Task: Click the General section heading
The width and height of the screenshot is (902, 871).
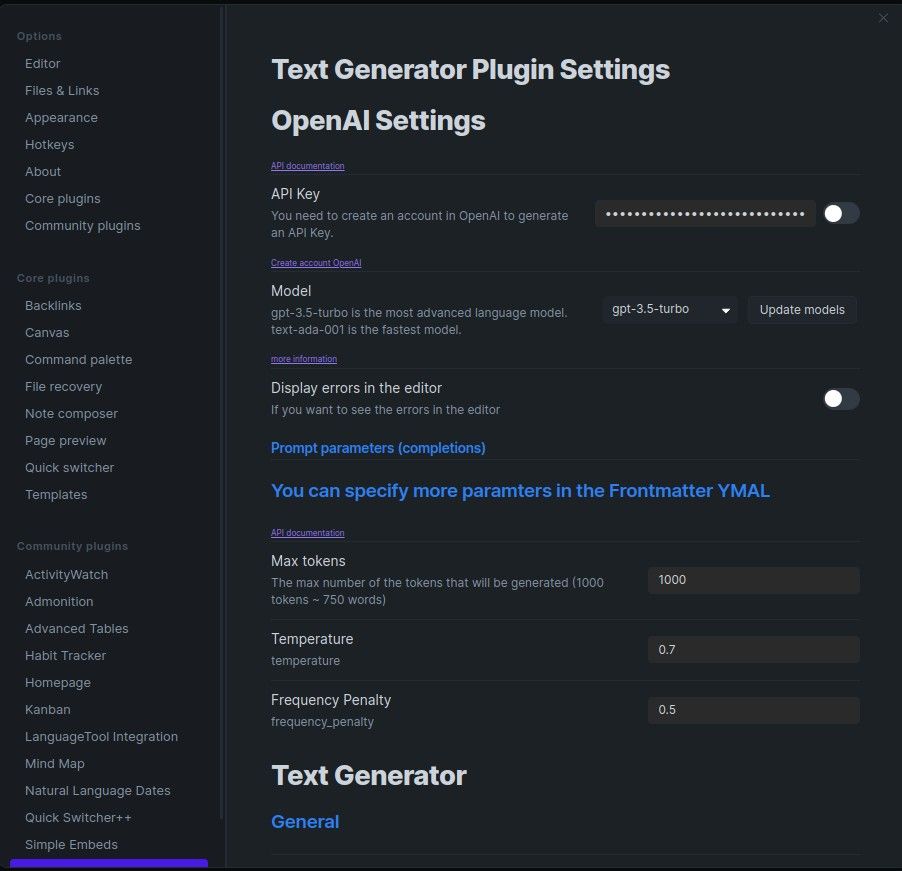Action: point(305,822)
